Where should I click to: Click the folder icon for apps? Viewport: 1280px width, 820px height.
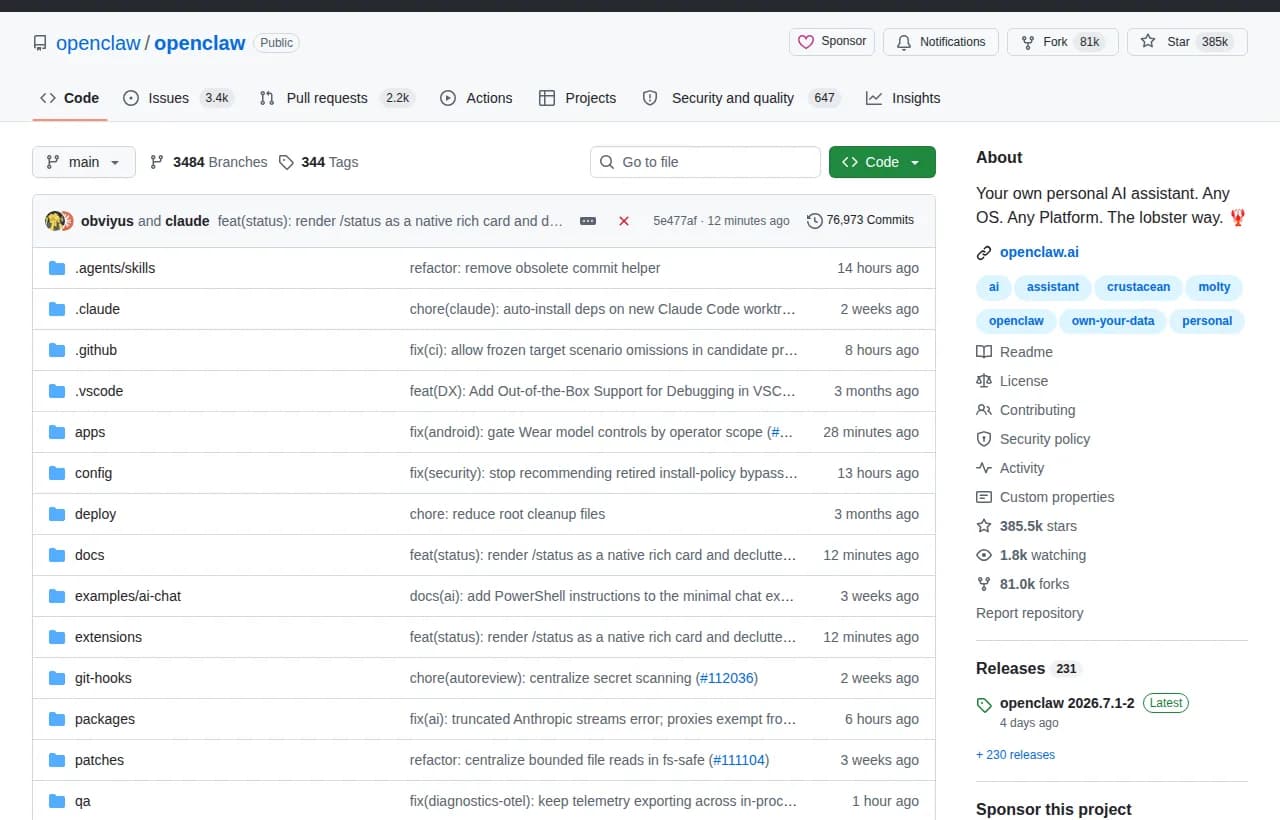(x=57, y=432)
